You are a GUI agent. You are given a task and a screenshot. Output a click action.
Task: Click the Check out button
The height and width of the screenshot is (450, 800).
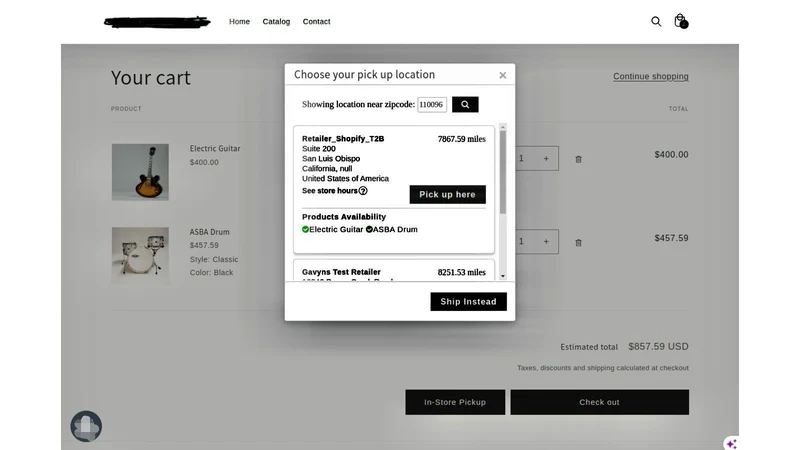click(x=599, y=402)
